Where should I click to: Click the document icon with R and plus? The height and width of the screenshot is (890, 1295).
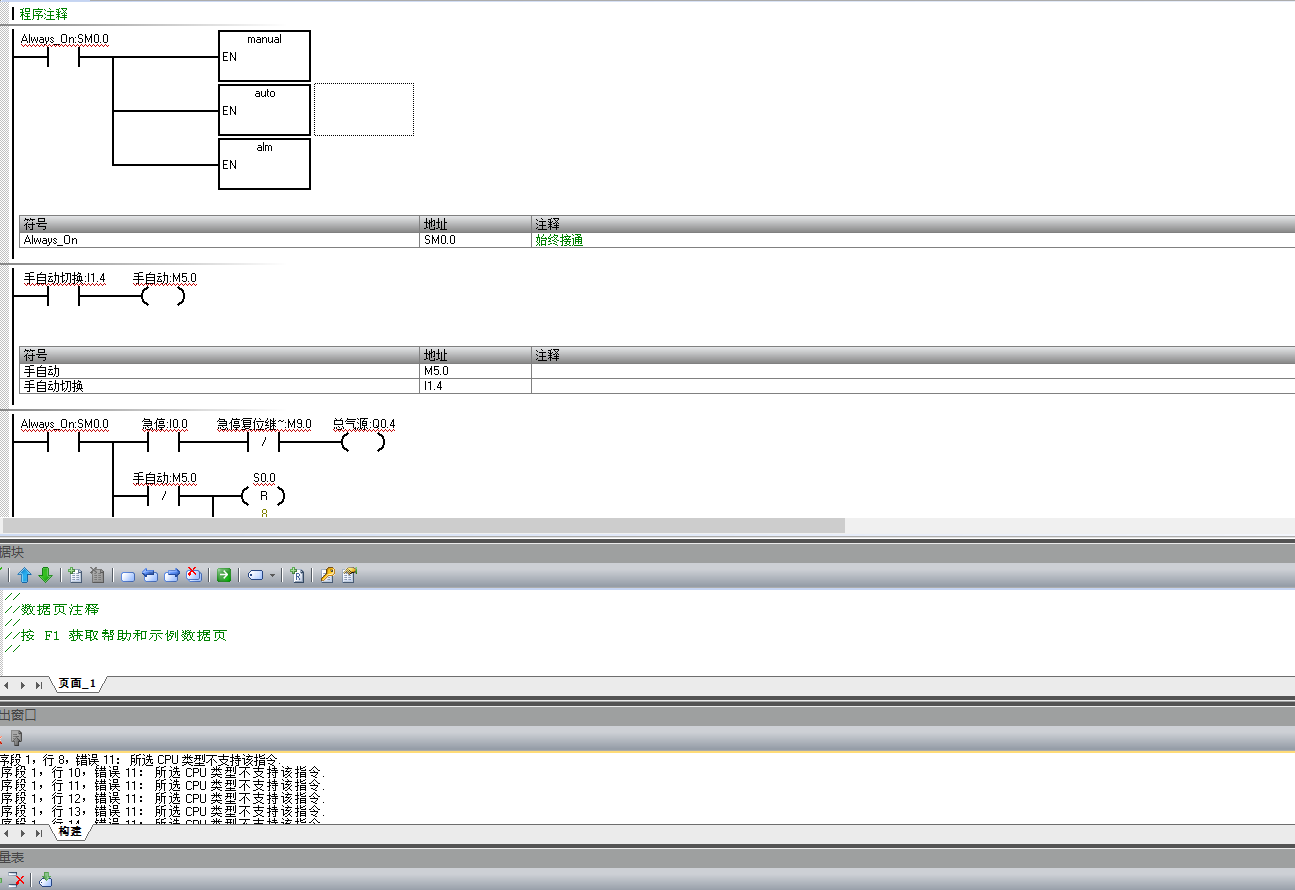coord(297,575)
